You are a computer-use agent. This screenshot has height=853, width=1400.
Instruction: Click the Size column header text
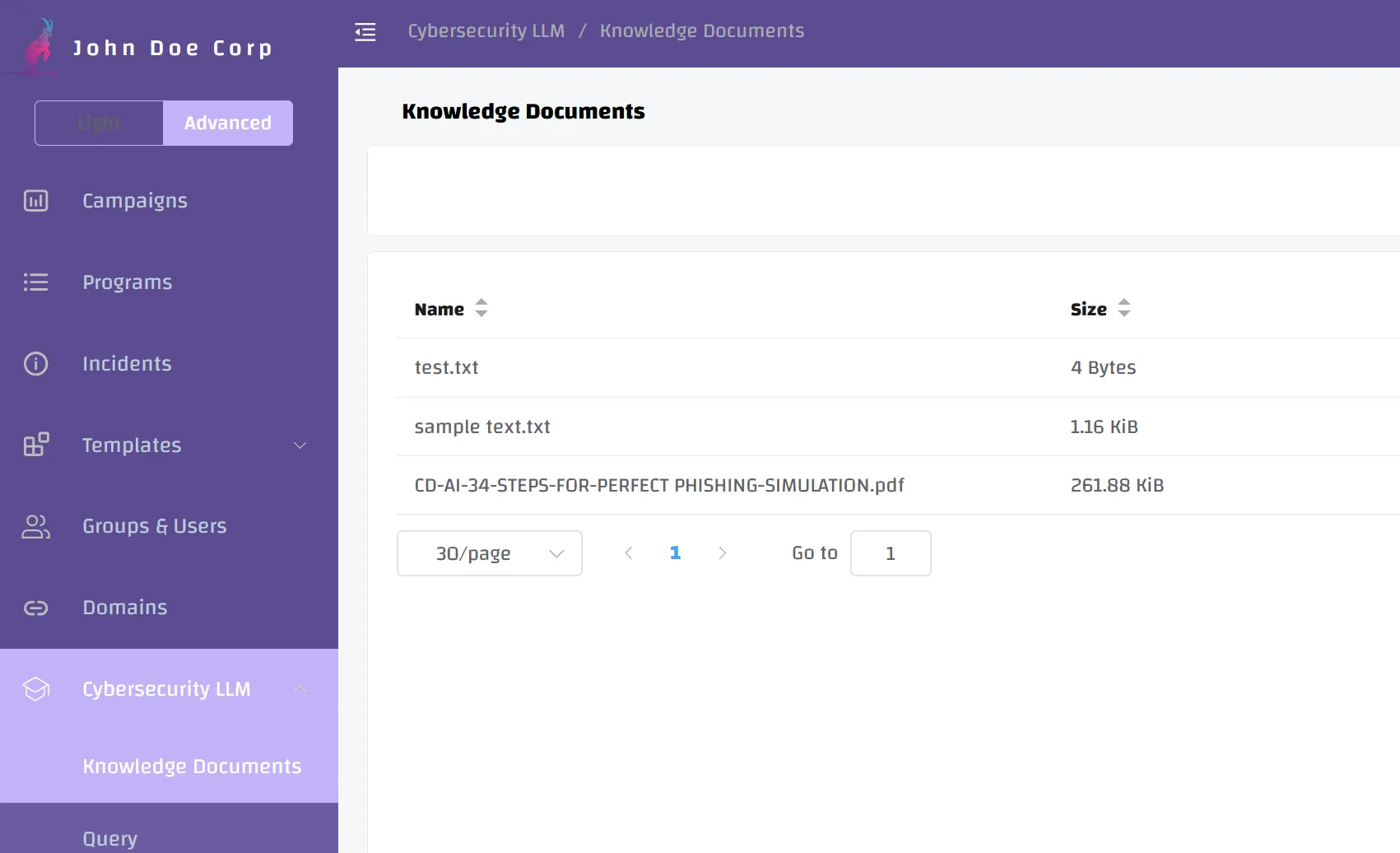pyautogui.click(x=1088, y=310)
